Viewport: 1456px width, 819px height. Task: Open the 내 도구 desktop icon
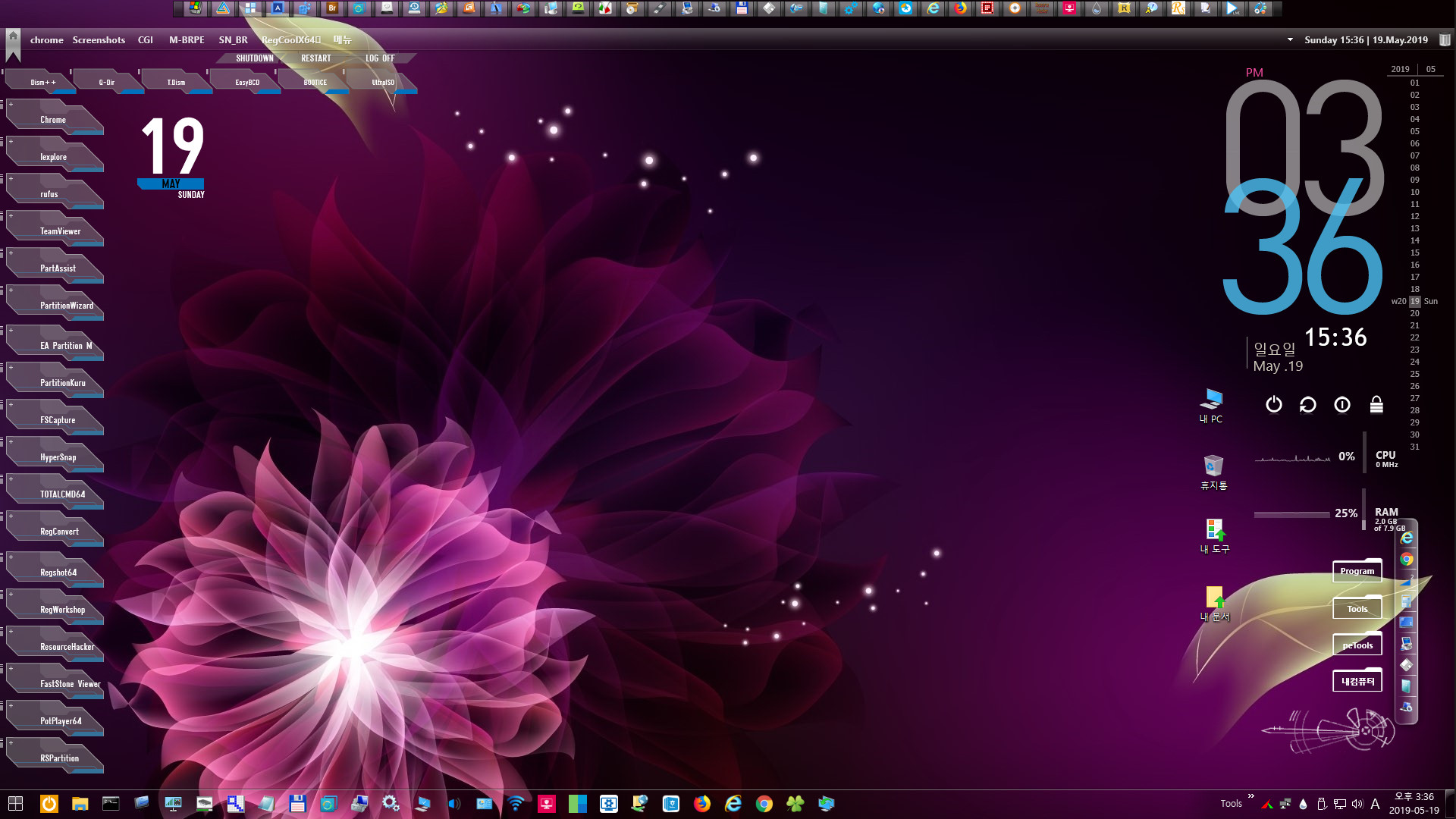pos(1214,536)
